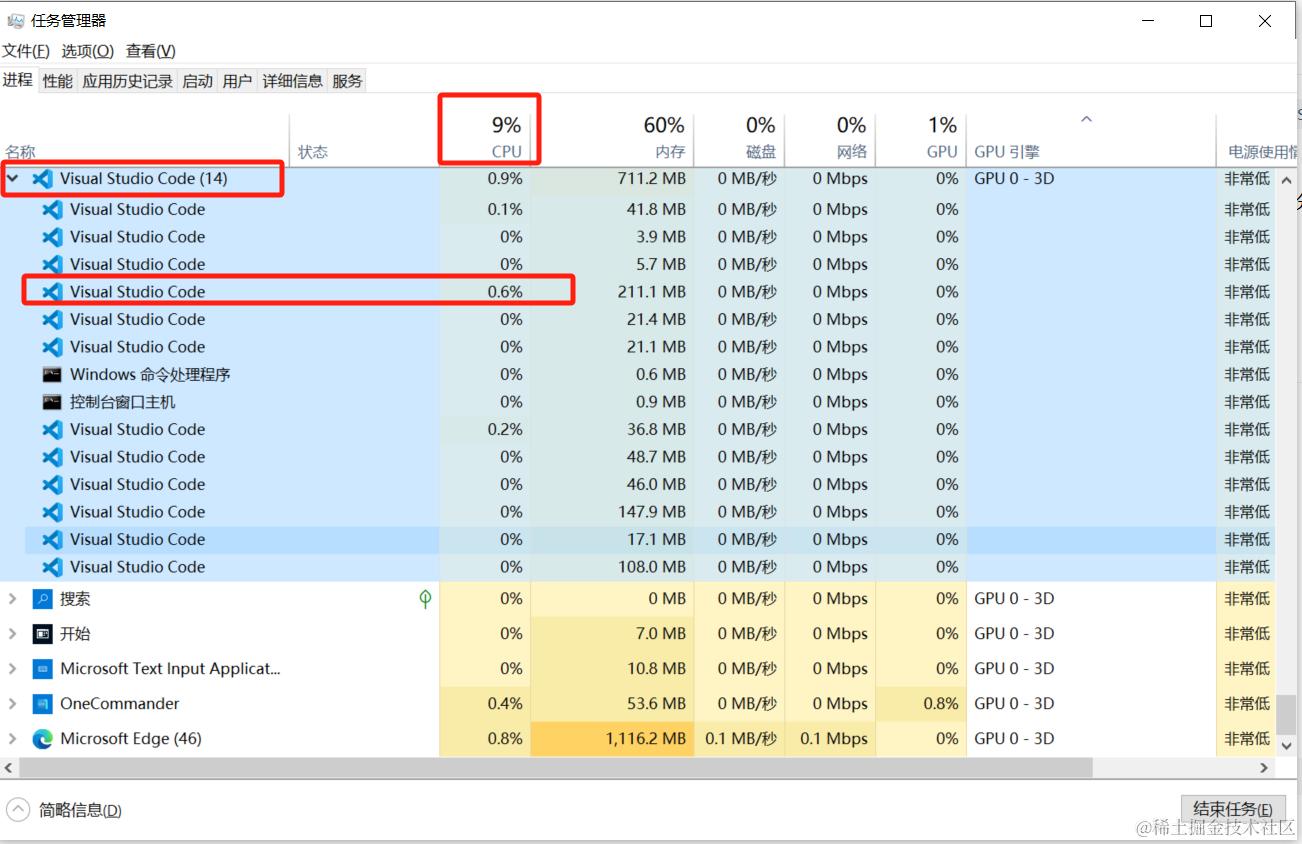Viewport: 1302px width, 844px height.
Task: Open the 查看(V) menu
Action: [x=150, y=51]
